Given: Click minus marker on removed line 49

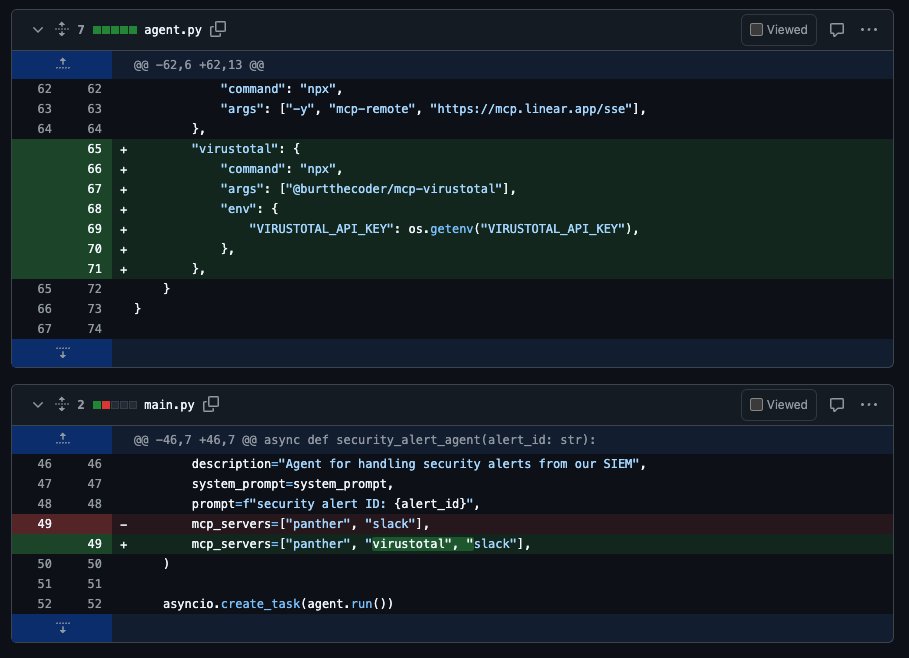Looking at the screenshot, I should click(123, 525).
